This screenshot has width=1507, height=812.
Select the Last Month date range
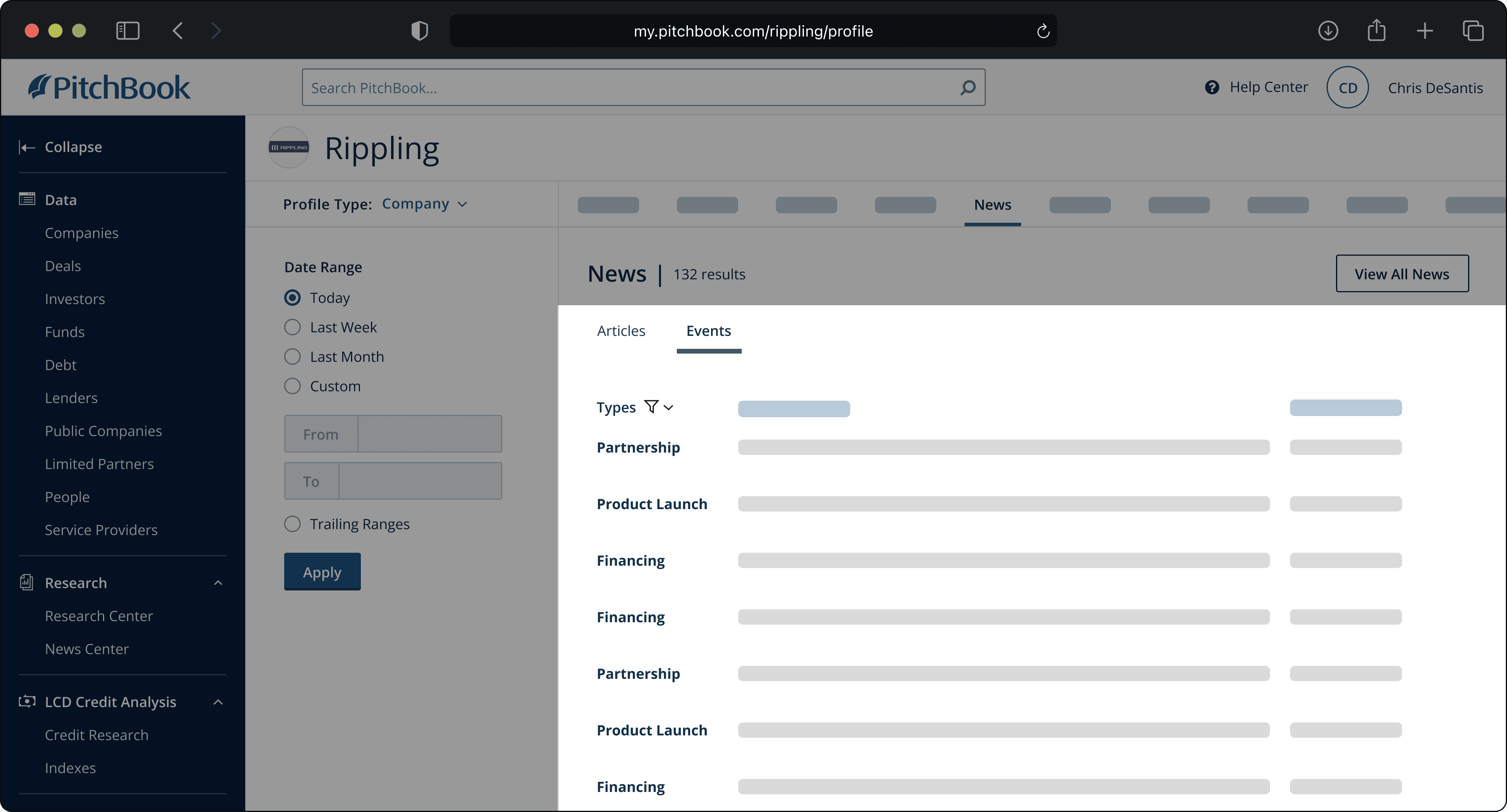click(292, 357)
